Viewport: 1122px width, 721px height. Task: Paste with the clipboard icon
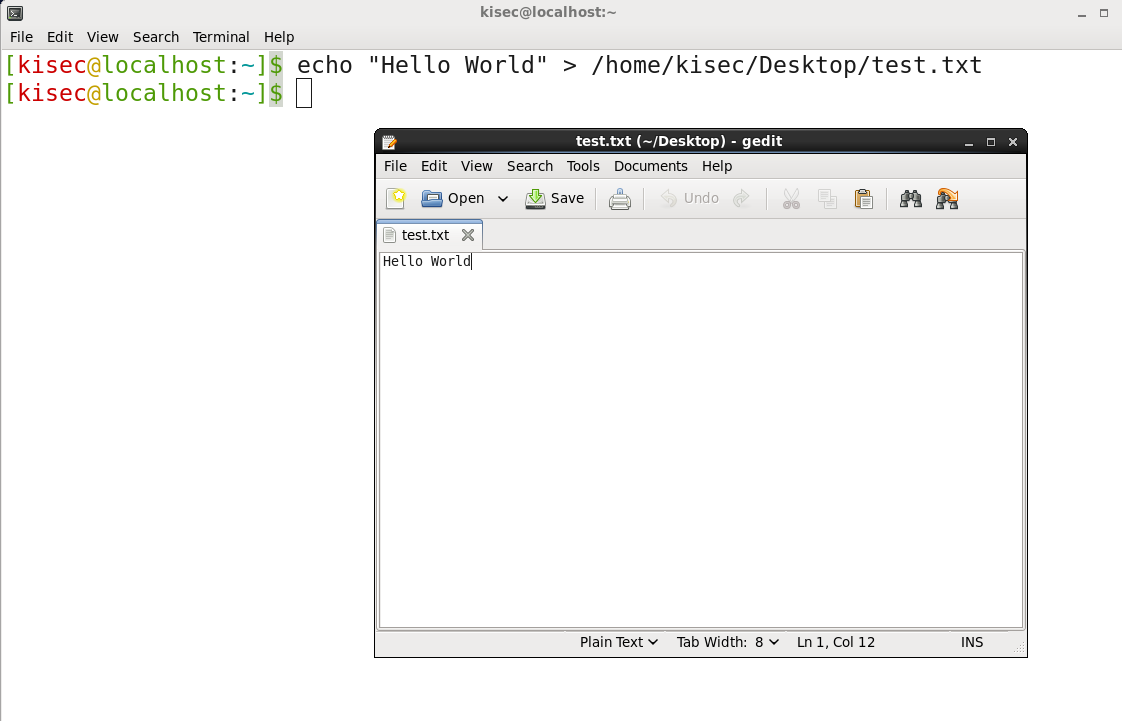pyautogui.click(x=864, y=199)
